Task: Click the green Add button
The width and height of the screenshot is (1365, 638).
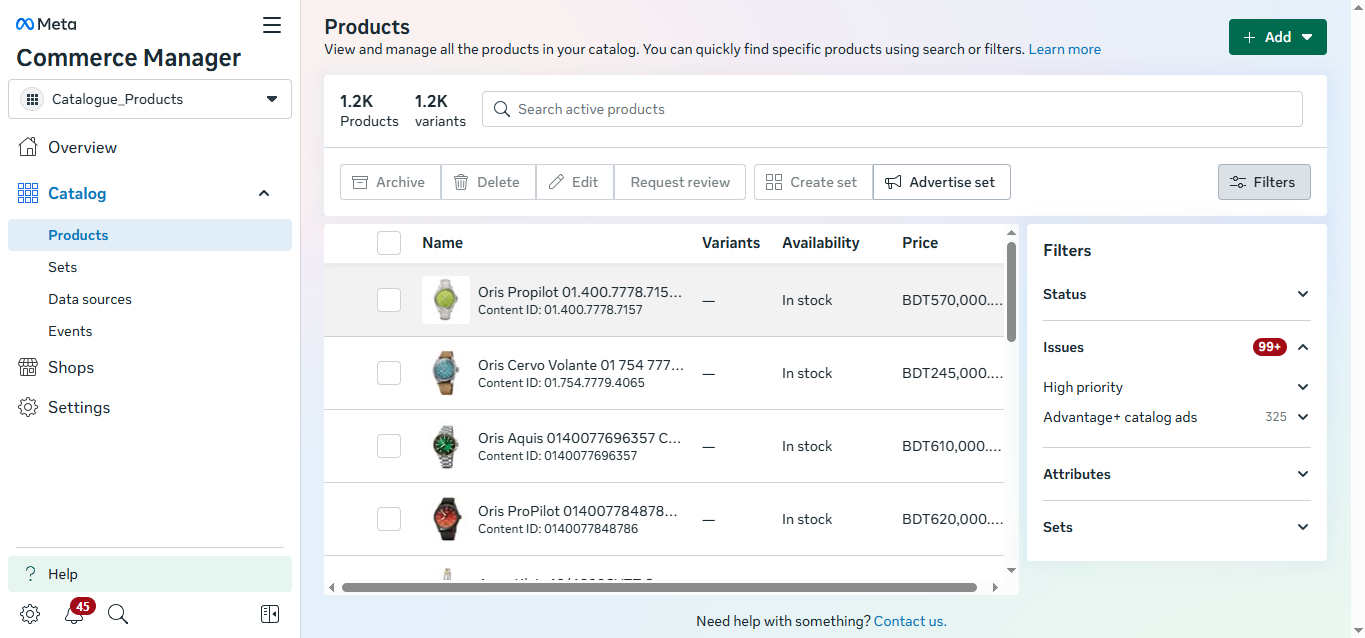Action: click(1277, 37)
